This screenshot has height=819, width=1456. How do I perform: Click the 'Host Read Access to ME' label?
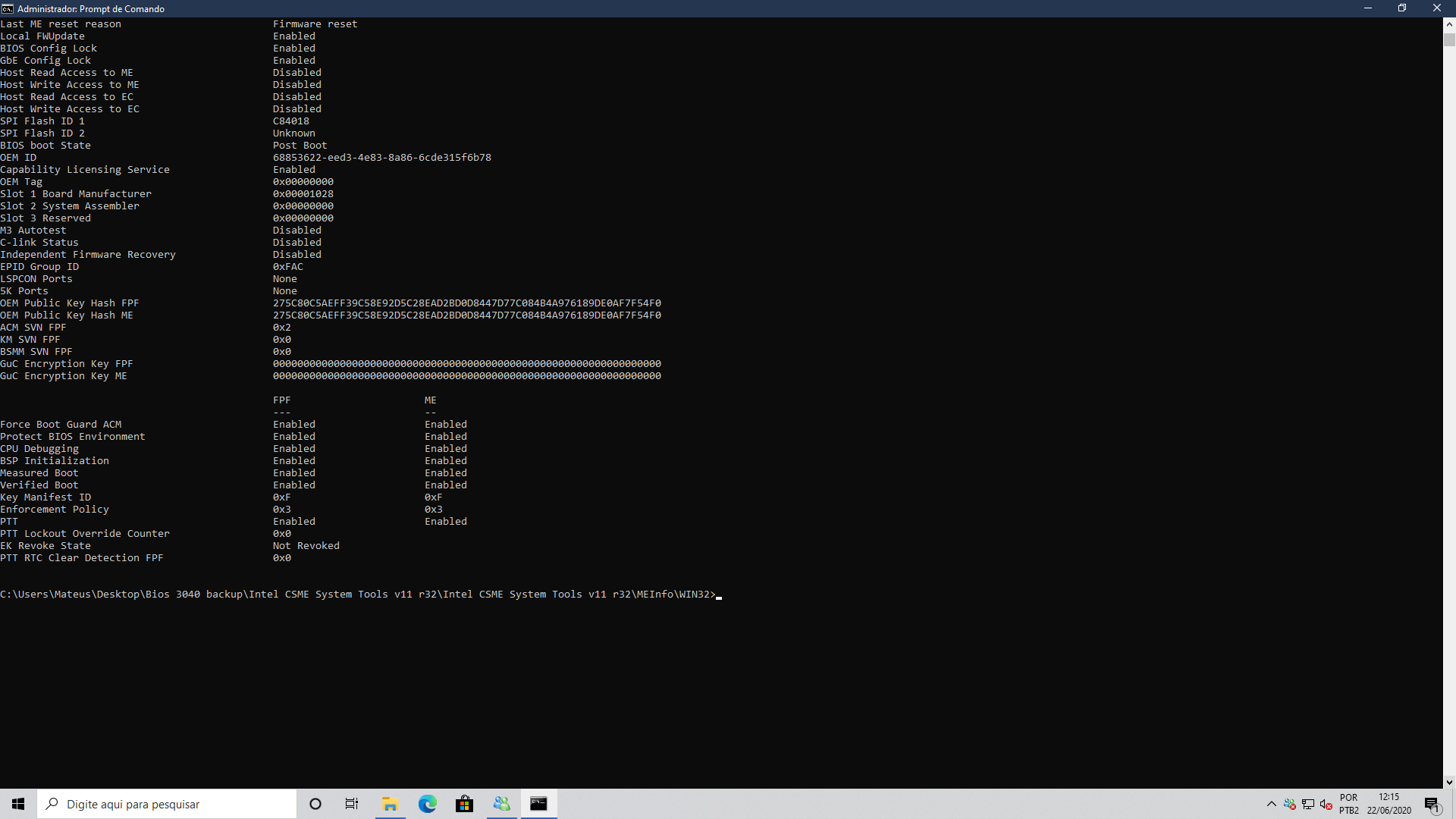(x=67, y=73)
